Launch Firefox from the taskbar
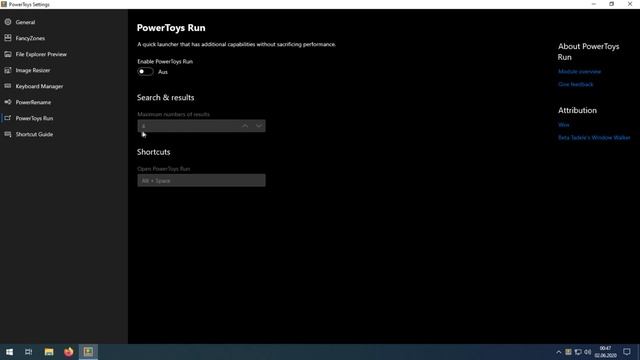640x360 pixels. click(69, 352)
